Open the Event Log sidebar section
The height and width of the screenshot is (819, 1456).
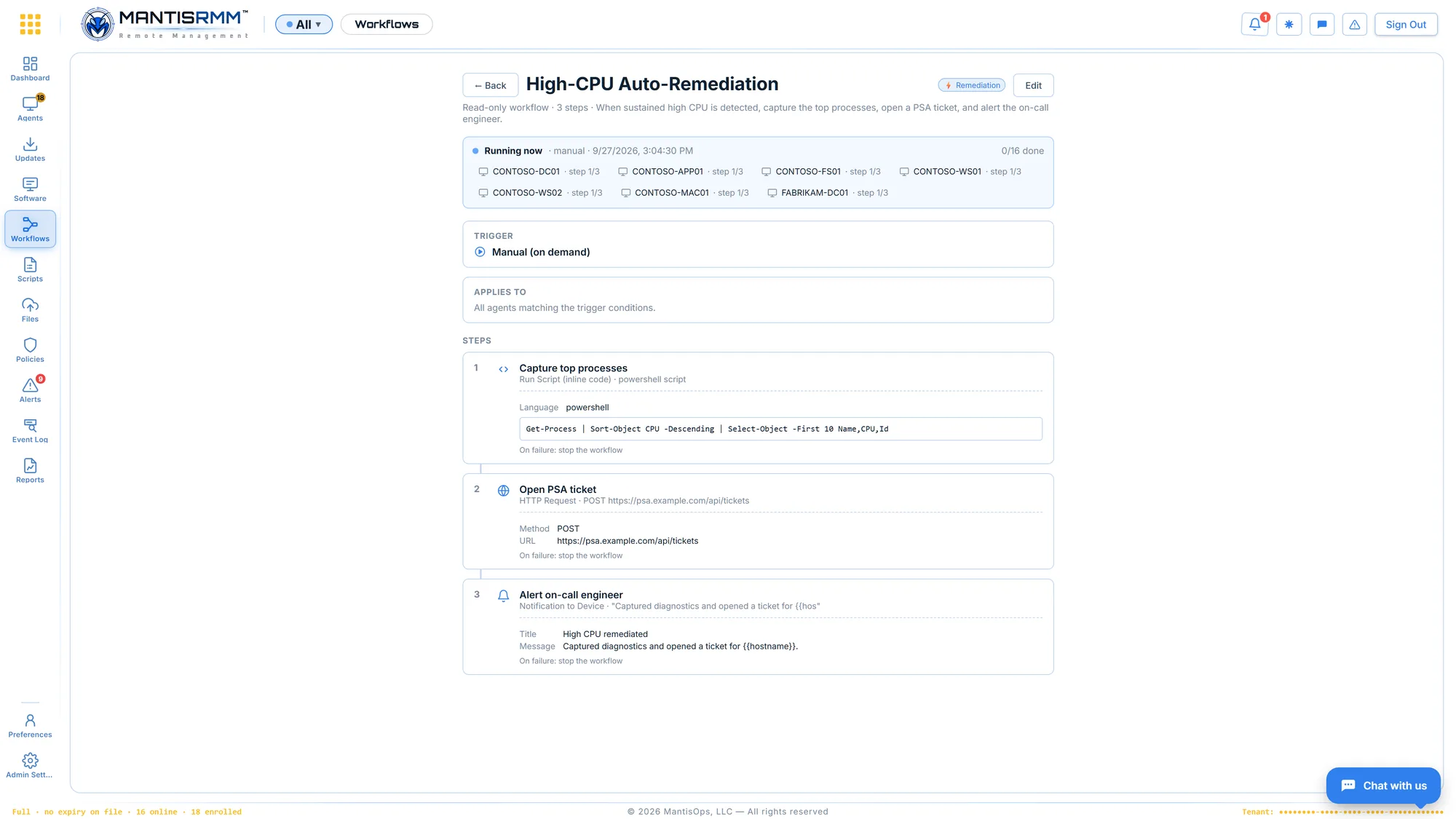[x=30, y=430]
